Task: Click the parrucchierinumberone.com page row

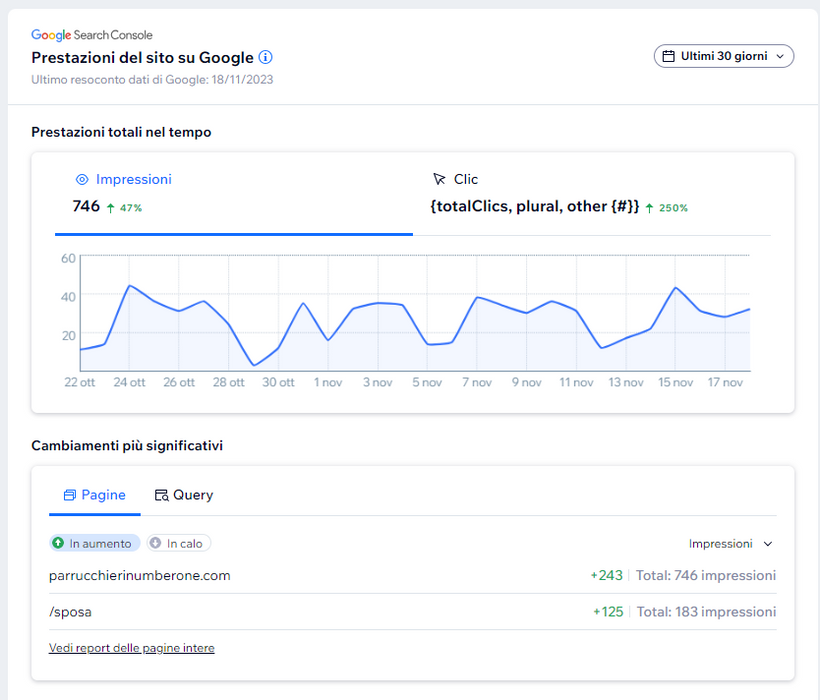Action: [140, 575]
